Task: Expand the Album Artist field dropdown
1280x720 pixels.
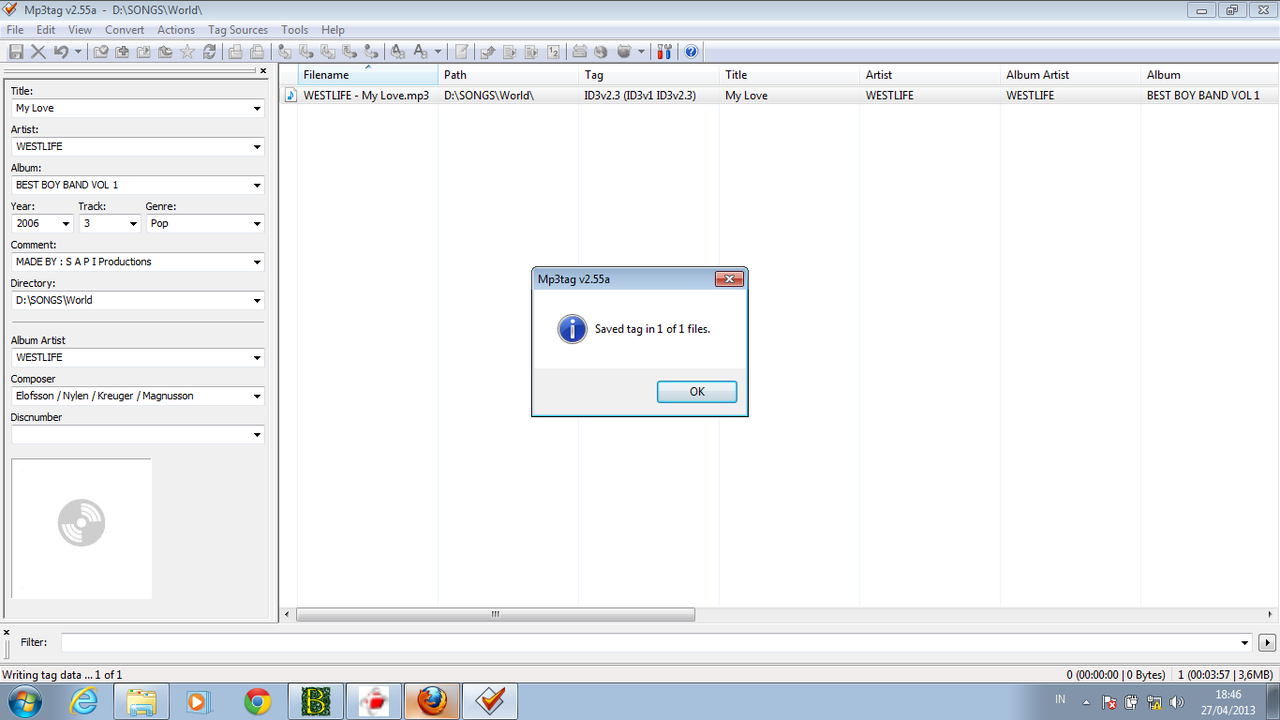Action: coord(257,358)
